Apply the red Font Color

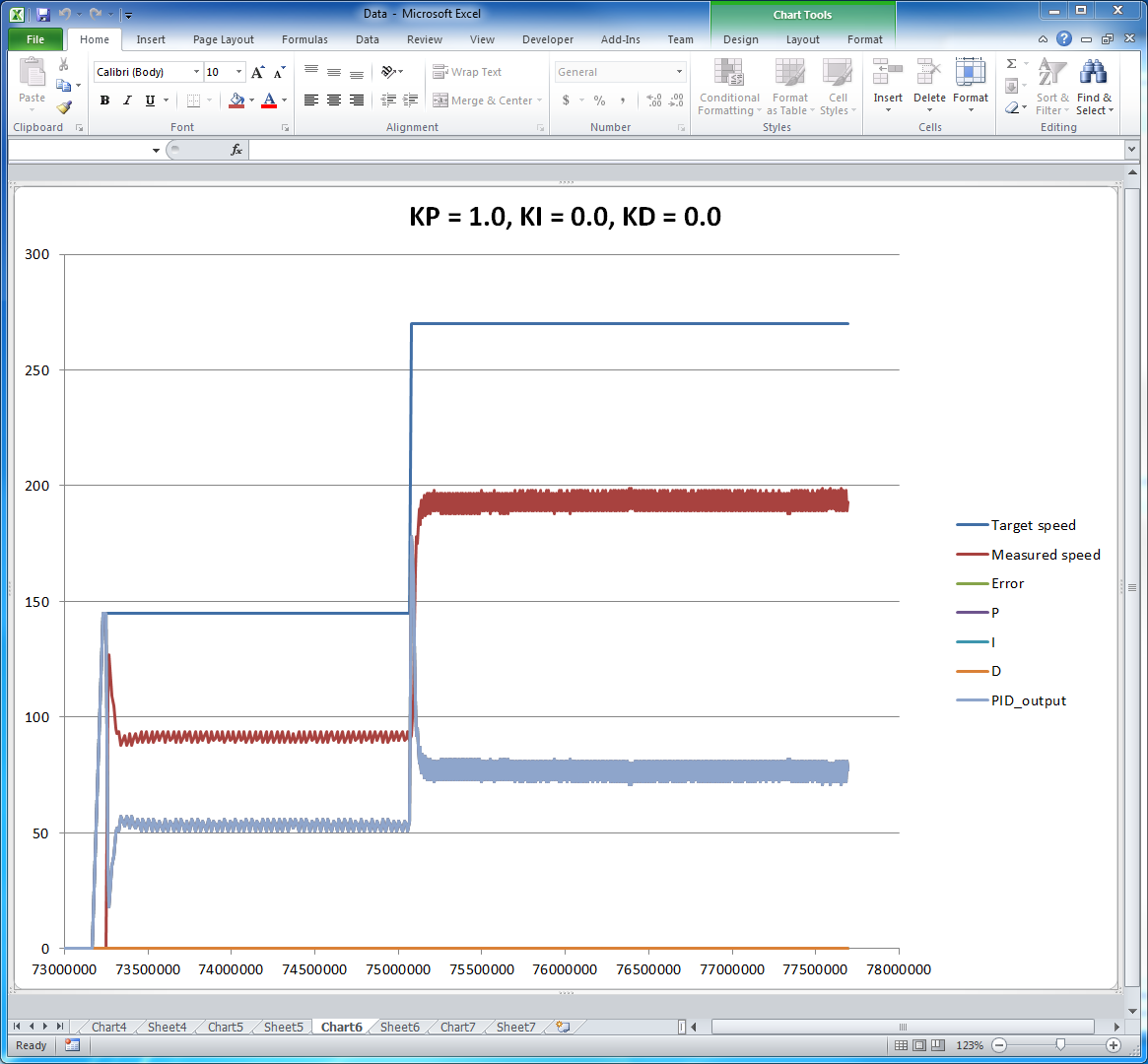click(x=269, y=100)
